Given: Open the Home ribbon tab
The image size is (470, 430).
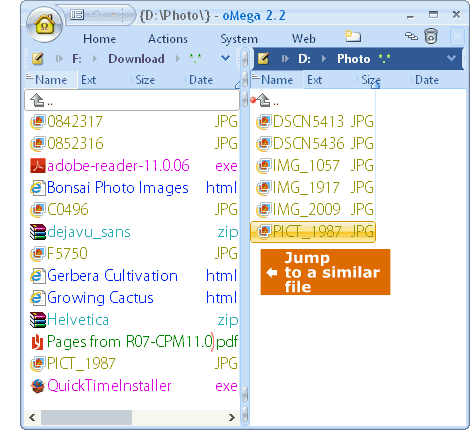Looking at the screenshot, I should pyautogui.click(x=99, y=39).
